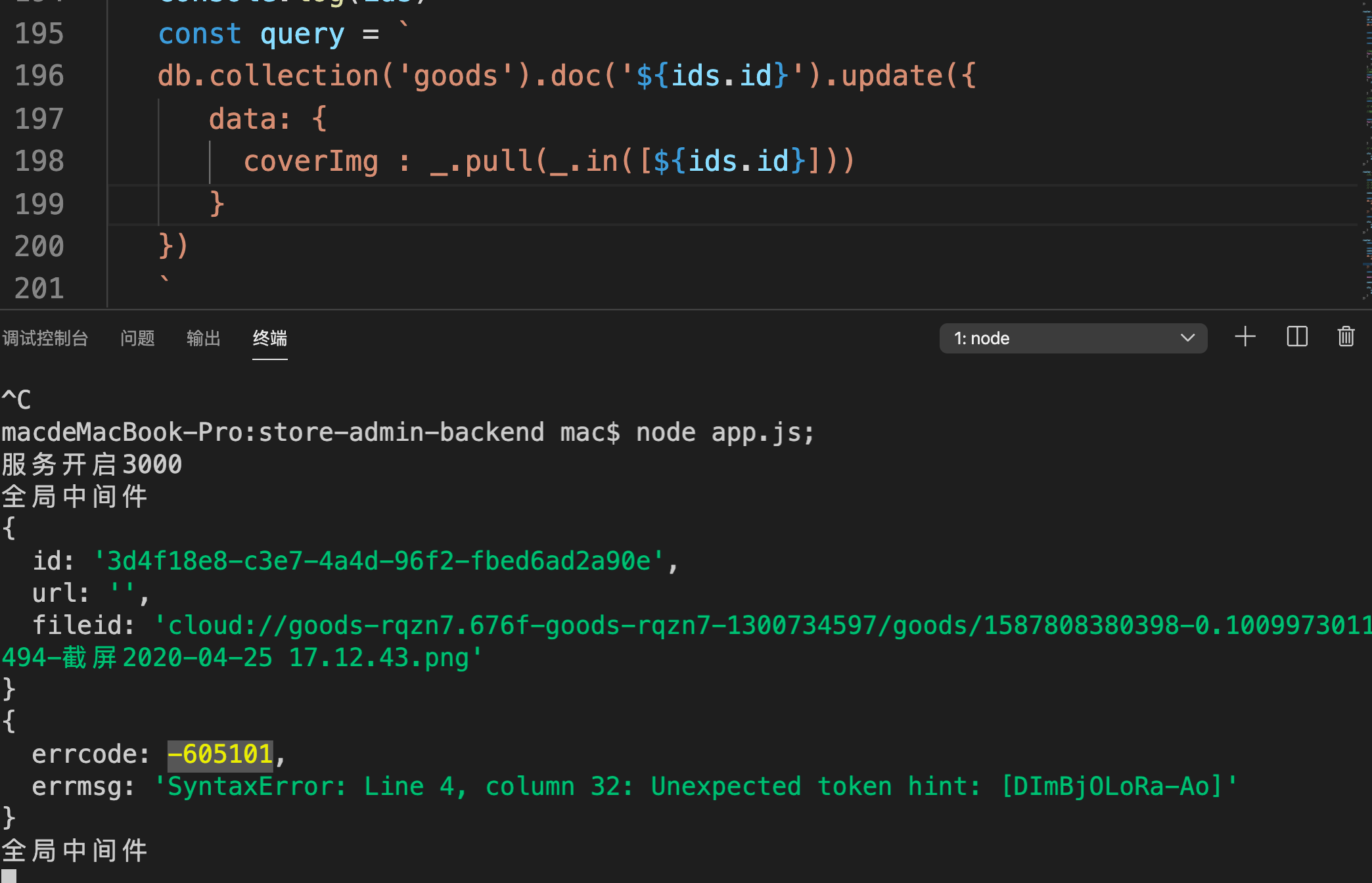1372x883 pixels.
Task: Place cursor on 'query' variable name
Action: [302, 34]
